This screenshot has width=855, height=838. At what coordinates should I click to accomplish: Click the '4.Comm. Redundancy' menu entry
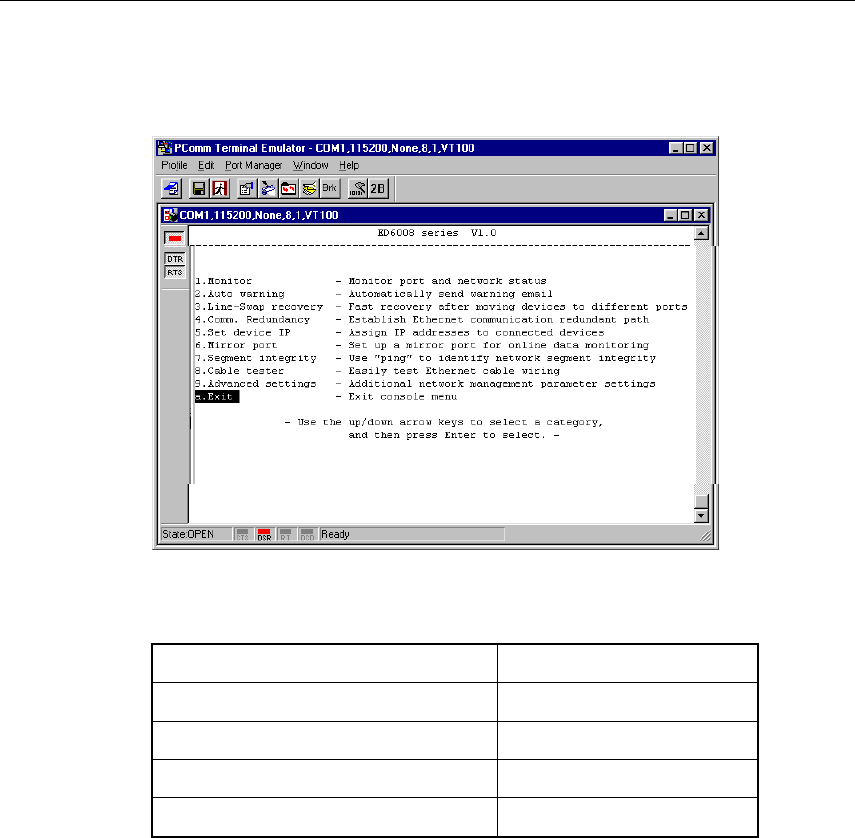(252, 319)
